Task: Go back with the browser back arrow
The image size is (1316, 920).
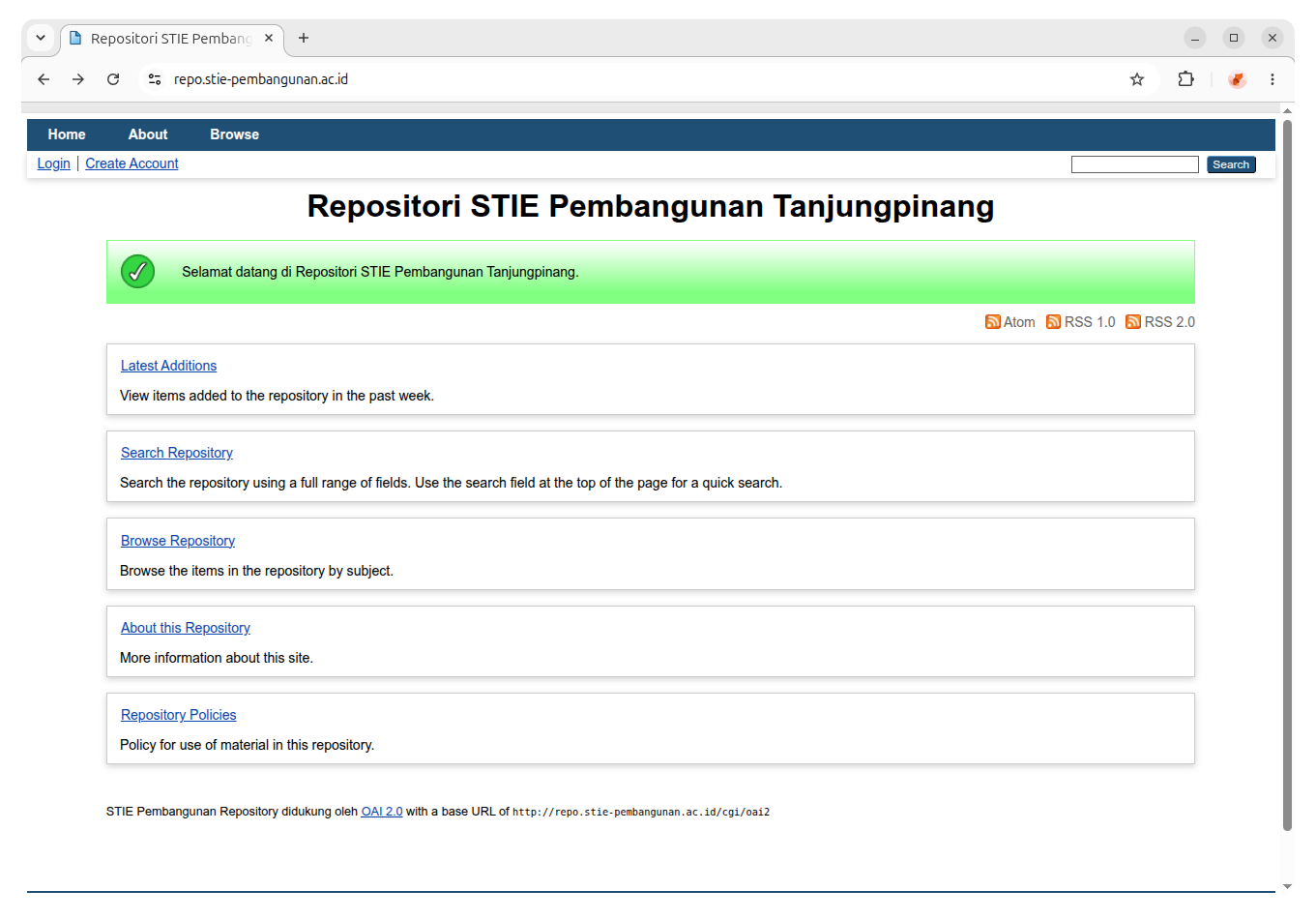Action: [x=44, y=79]
